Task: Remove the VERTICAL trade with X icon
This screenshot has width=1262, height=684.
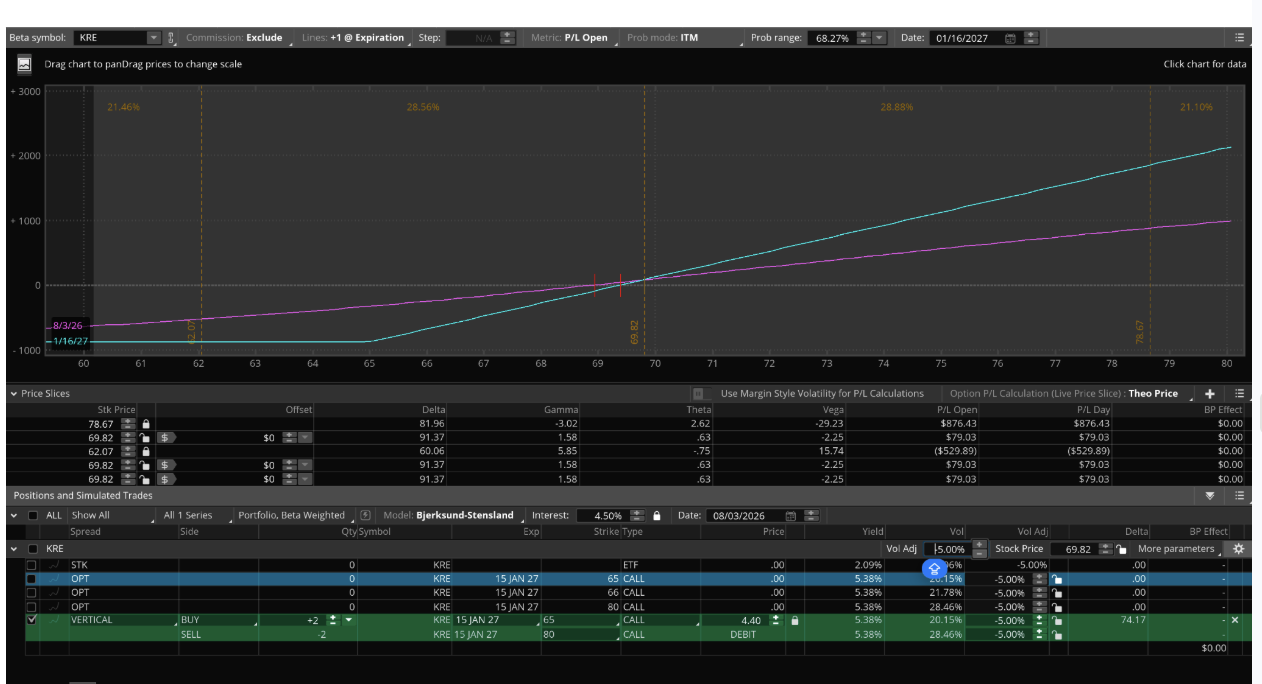Action: (1235, 620)
